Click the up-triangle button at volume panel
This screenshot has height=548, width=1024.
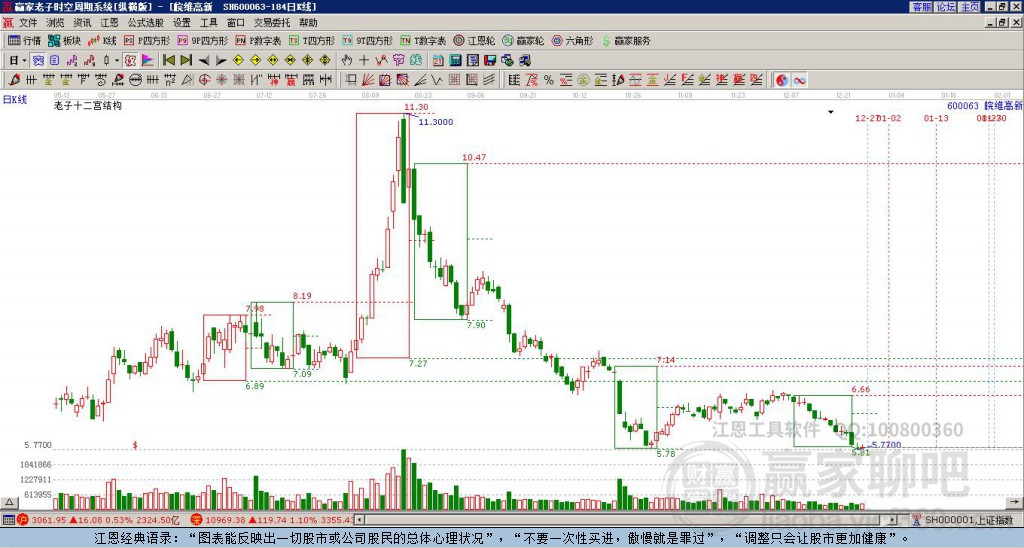coord(9,503)
